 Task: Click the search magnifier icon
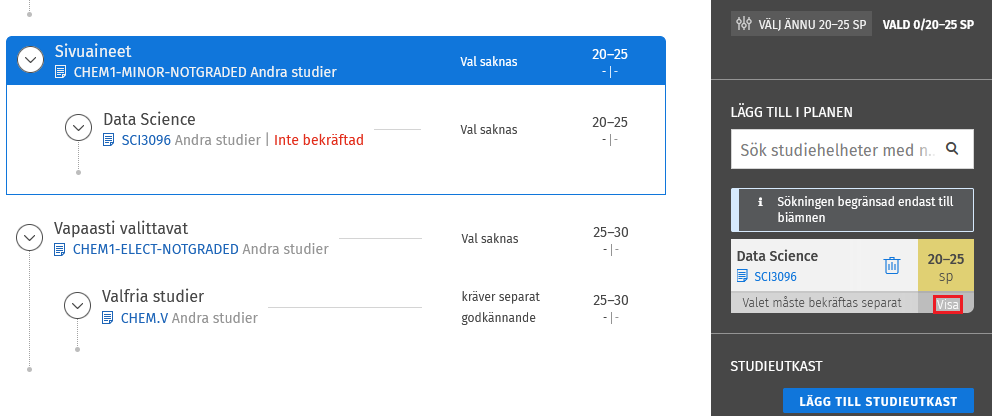953,149
